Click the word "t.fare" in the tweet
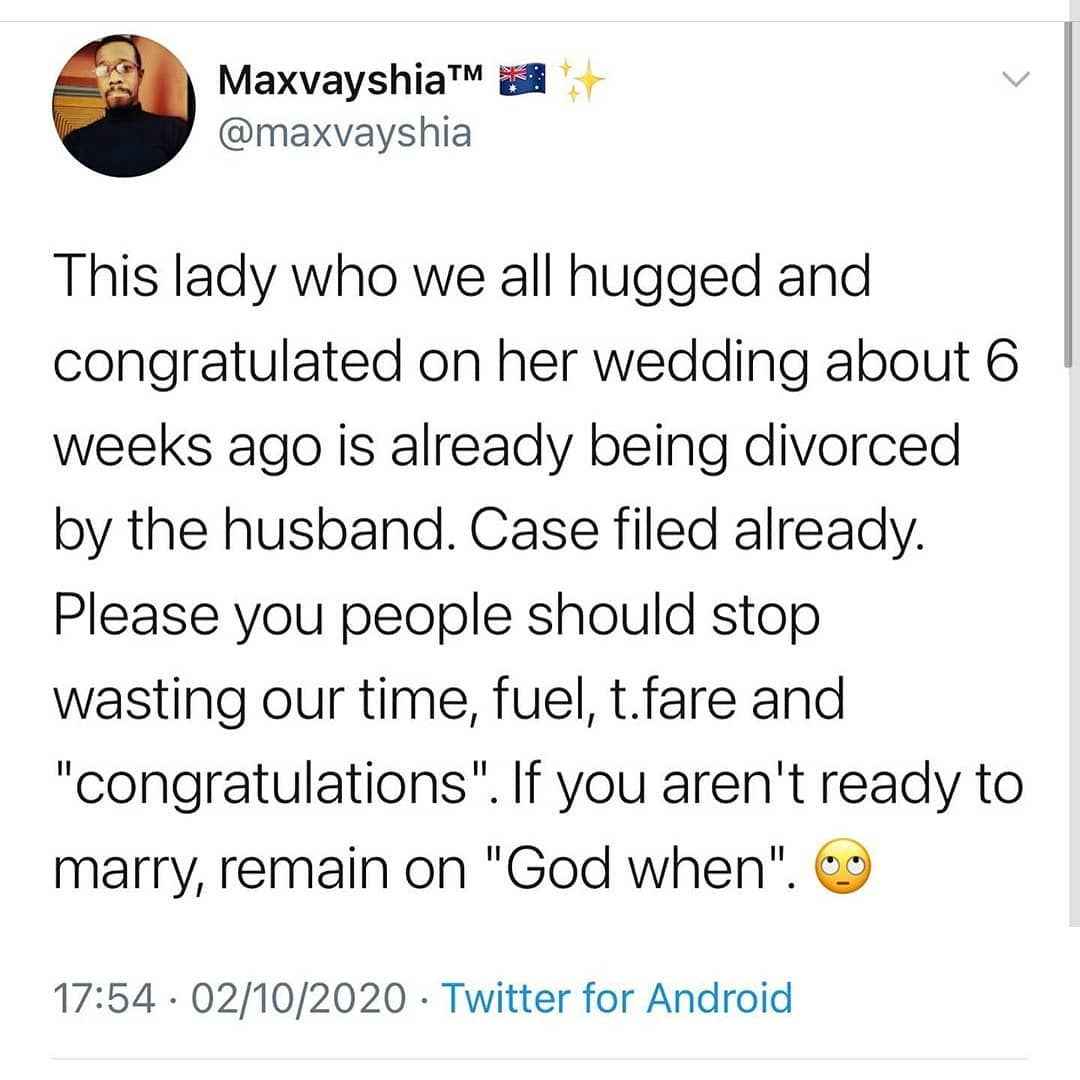1080x1080 pixels. click(x=635, y=700)
